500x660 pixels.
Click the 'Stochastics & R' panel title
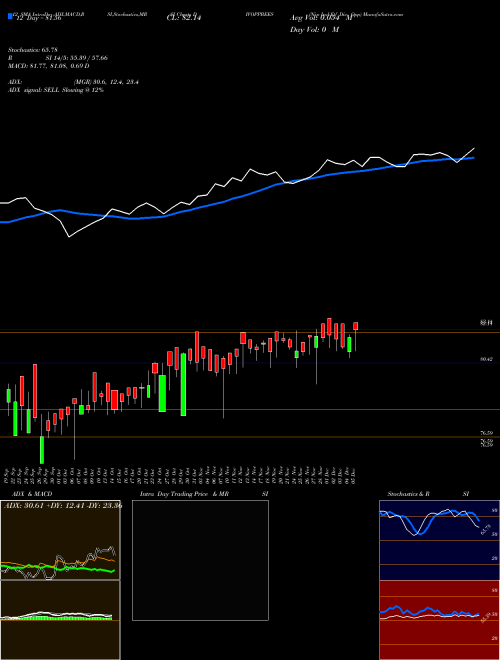click(x=410, y=494)
